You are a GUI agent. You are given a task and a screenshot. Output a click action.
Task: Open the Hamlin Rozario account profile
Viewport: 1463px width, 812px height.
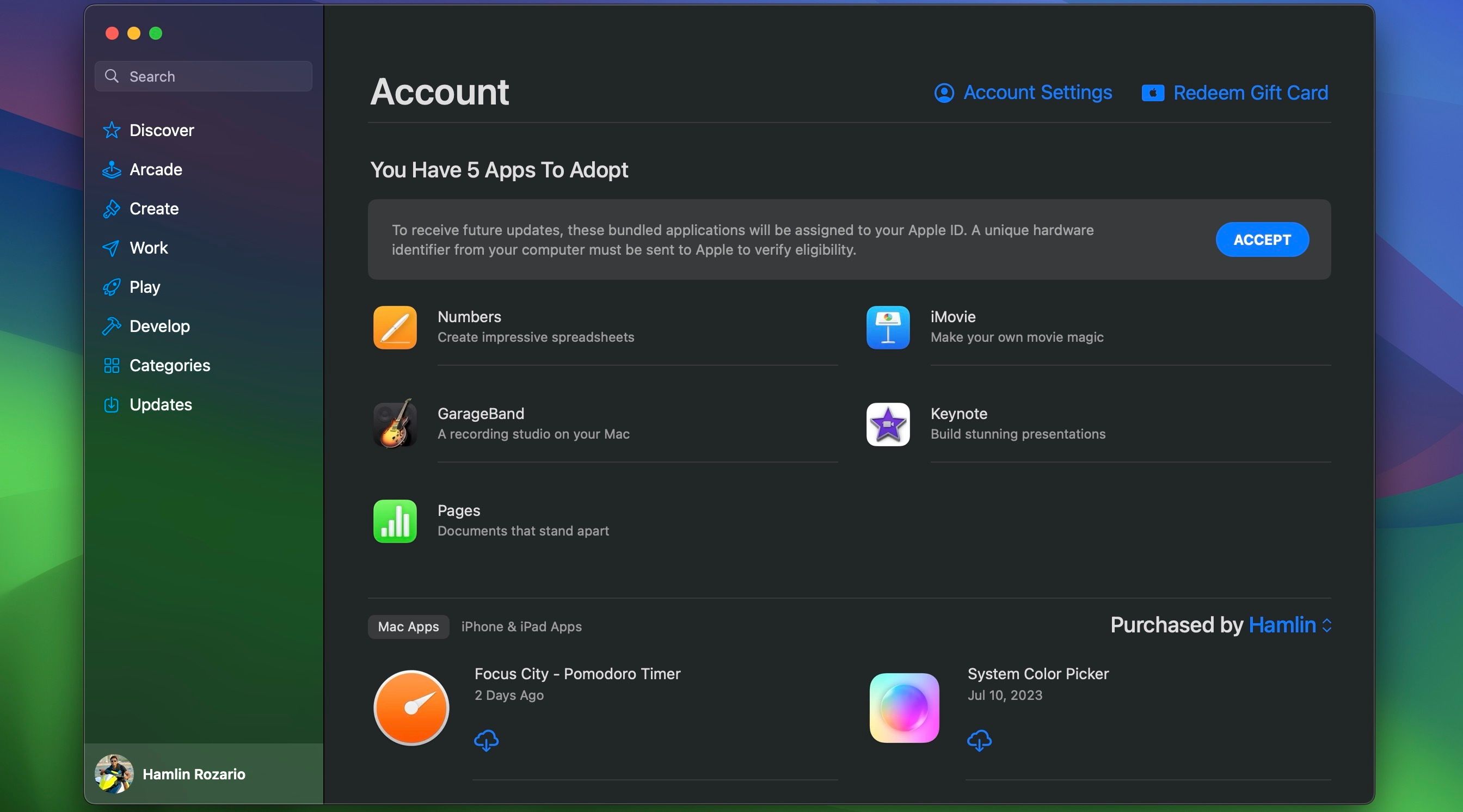pyautogui.click(x=170, y=773)
